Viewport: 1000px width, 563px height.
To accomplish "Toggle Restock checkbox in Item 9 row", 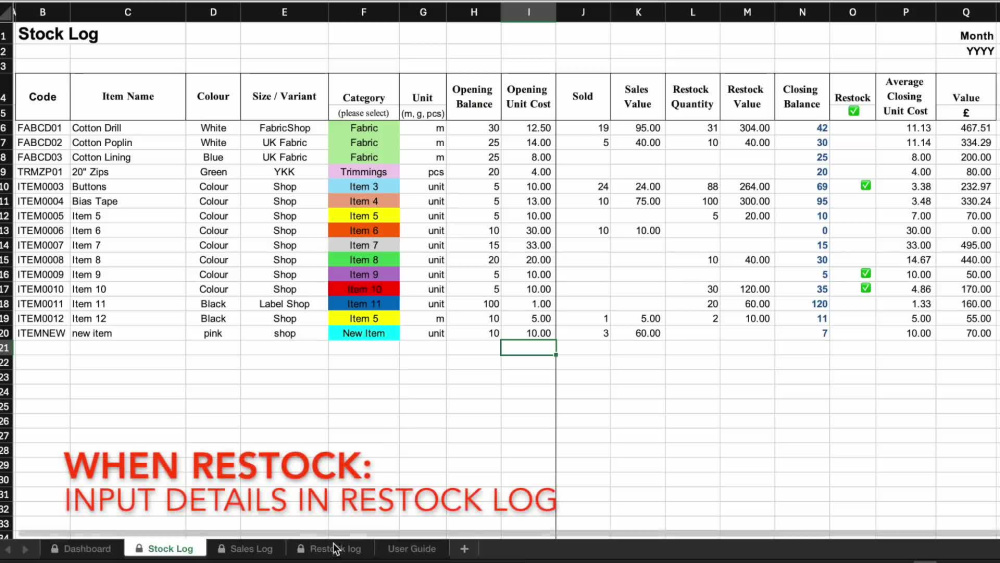I will 865,273.
